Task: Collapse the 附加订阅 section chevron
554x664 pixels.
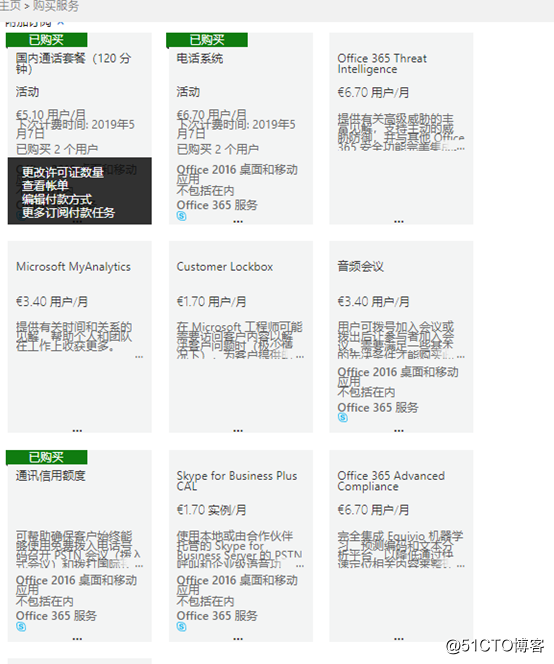Action: 61,22
